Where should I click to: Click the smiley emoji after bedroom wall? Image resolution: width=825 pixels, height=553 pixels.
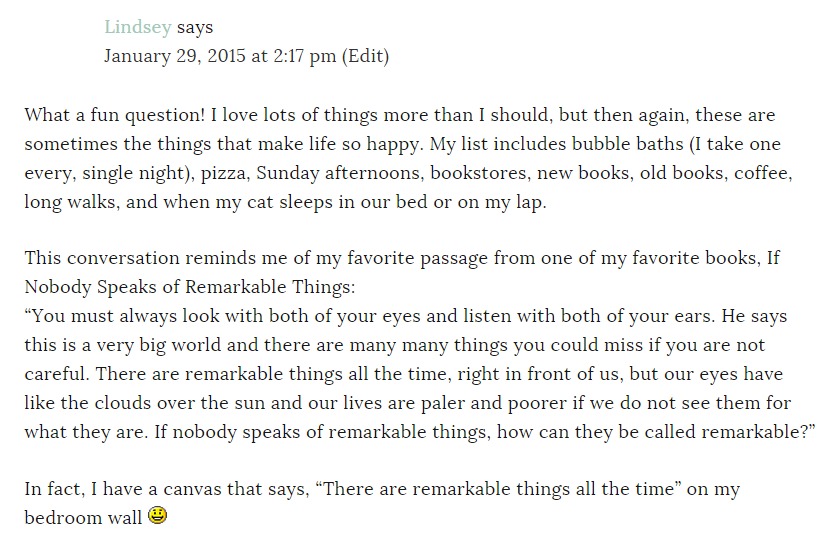[157, 515]
